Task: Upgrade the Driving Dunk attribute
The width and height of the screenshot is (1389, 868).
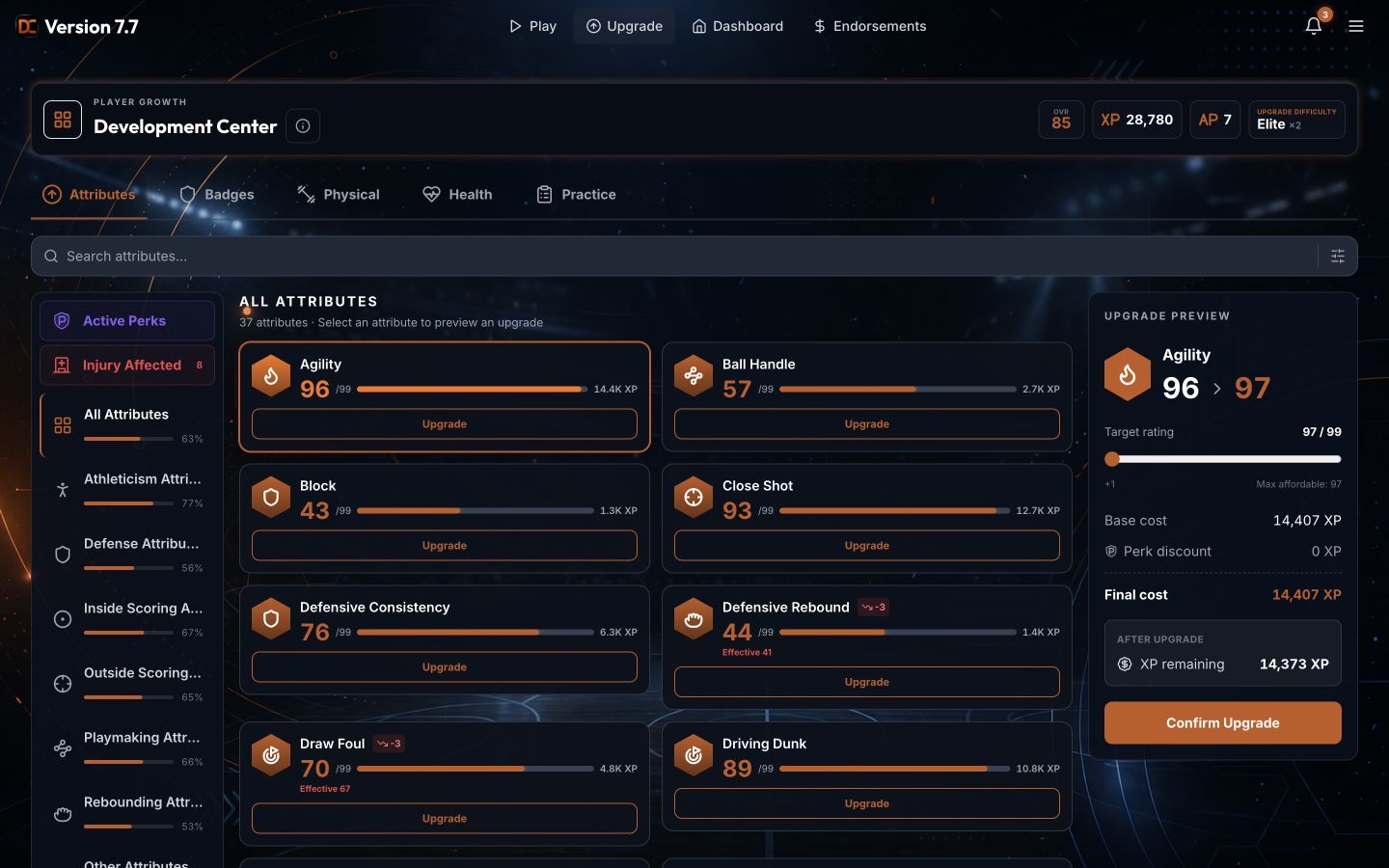Action: coord(867,803)
